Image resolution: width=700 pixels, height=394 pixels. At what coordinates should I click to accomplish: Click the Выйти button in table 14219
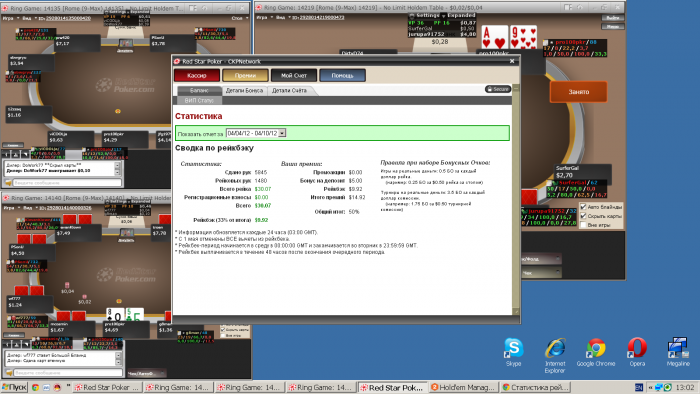[613, 18]
